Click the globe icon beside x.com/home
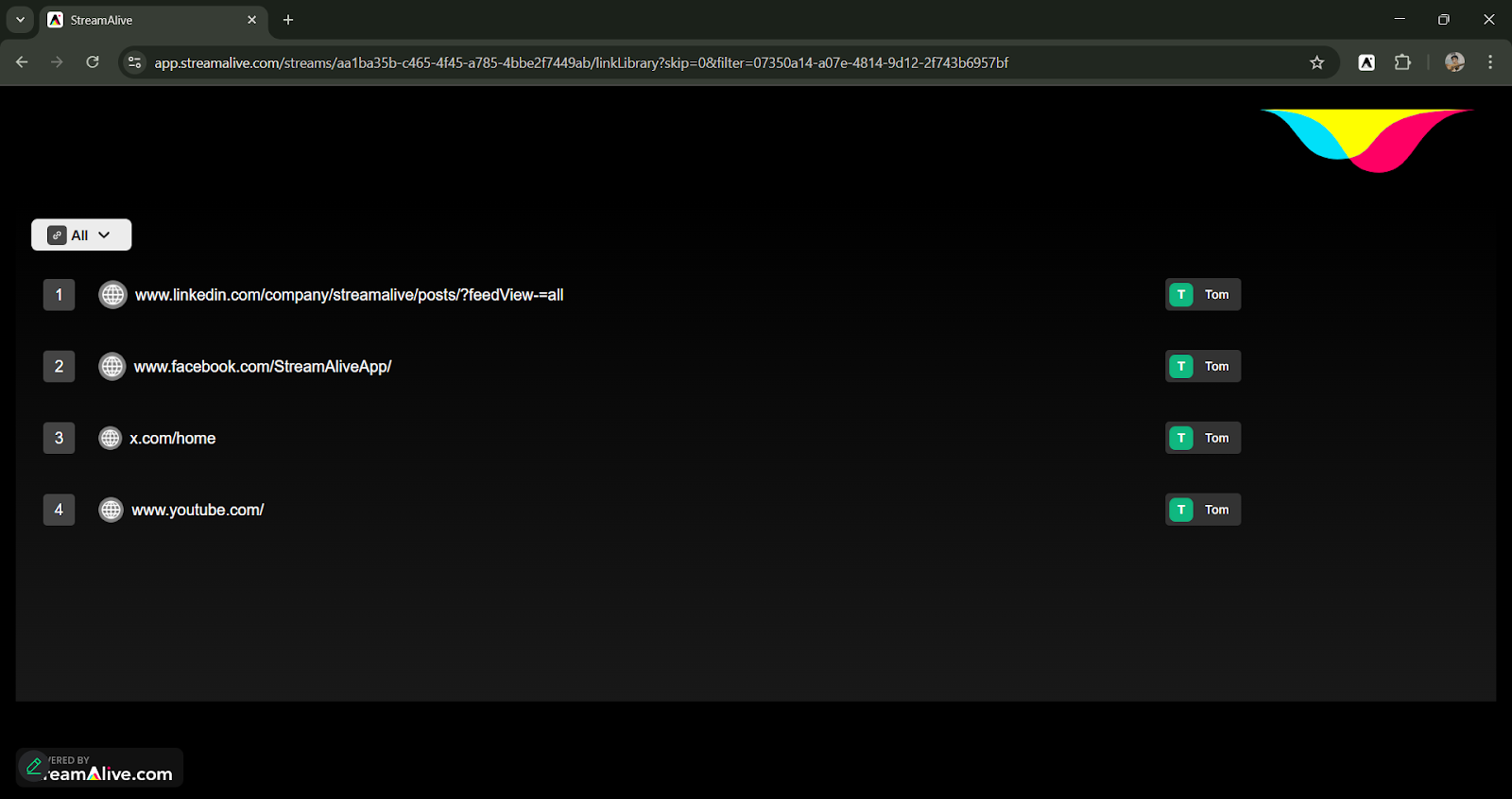The image size is (1512, 799). point(111,438)
